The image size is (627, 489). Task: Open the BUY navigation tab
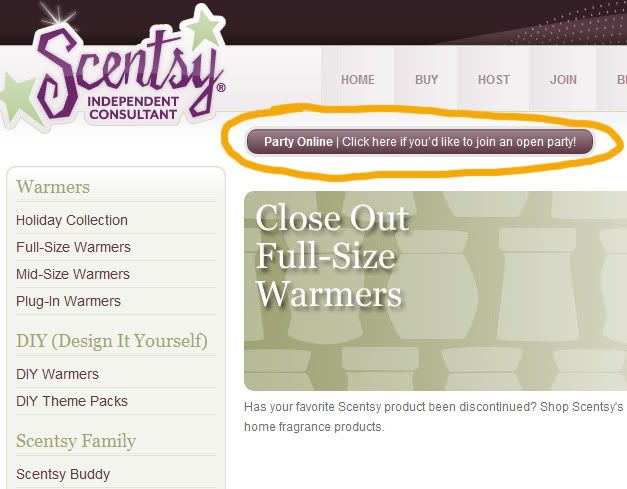click(x=426, y=80)
